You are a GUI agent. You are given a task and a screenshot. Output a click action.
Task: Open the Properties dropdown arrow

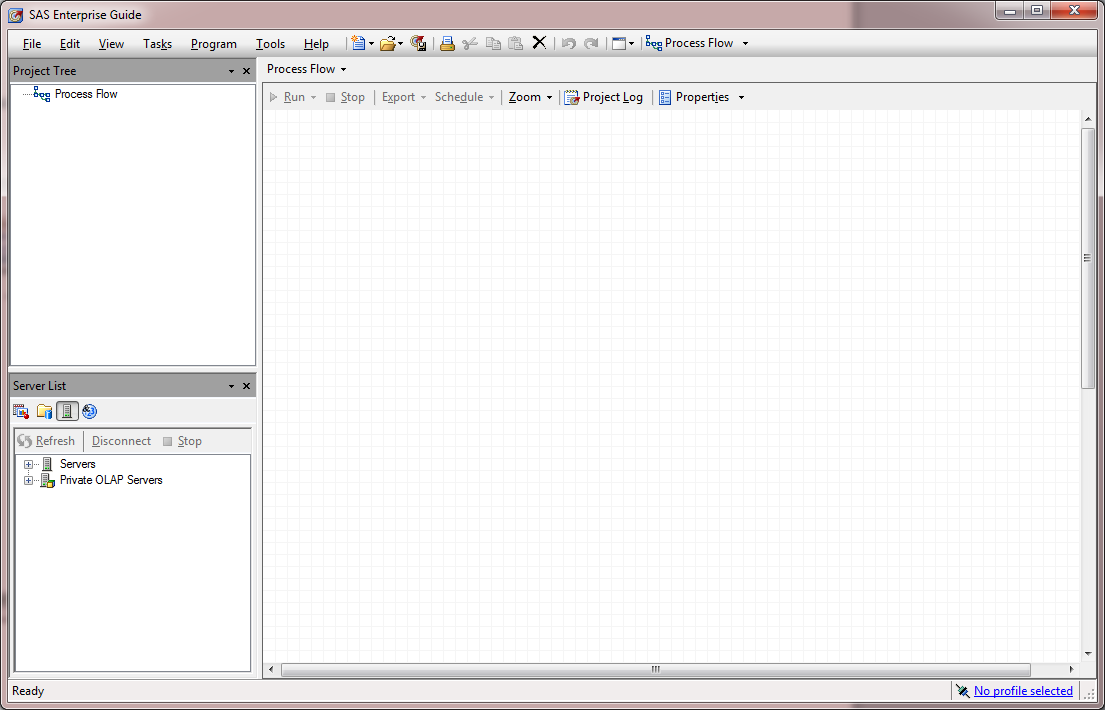[741, 98]
